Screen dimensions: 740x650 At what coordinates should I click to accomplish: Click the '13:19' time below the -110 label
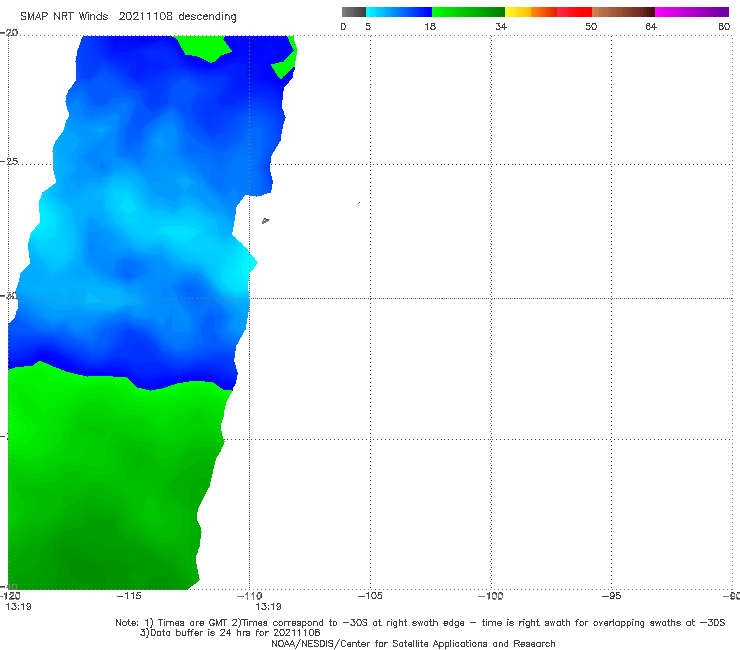[x=269, y=607]
